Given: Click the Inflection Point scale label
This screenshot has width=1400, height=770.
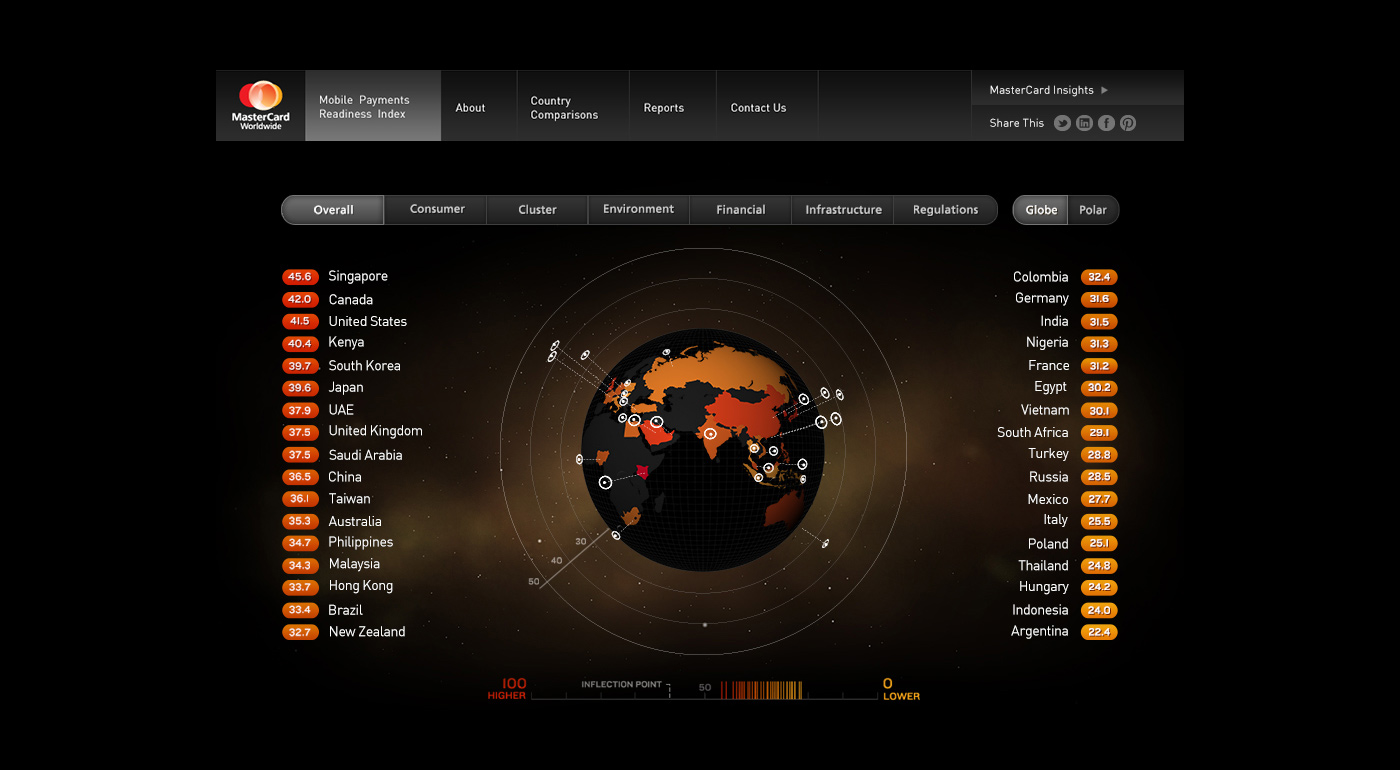Looking at the screenshot, I should tap(621, 685).
